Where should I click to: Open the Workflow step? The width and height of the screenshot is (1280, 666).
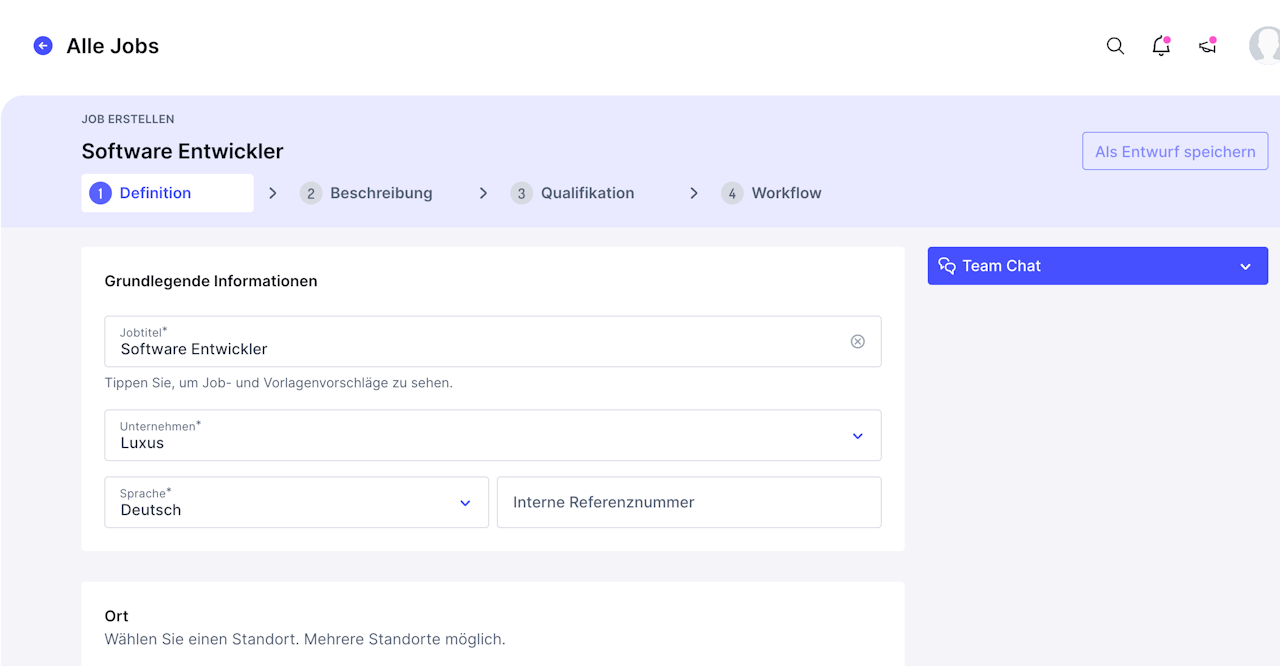click(786, 194)
